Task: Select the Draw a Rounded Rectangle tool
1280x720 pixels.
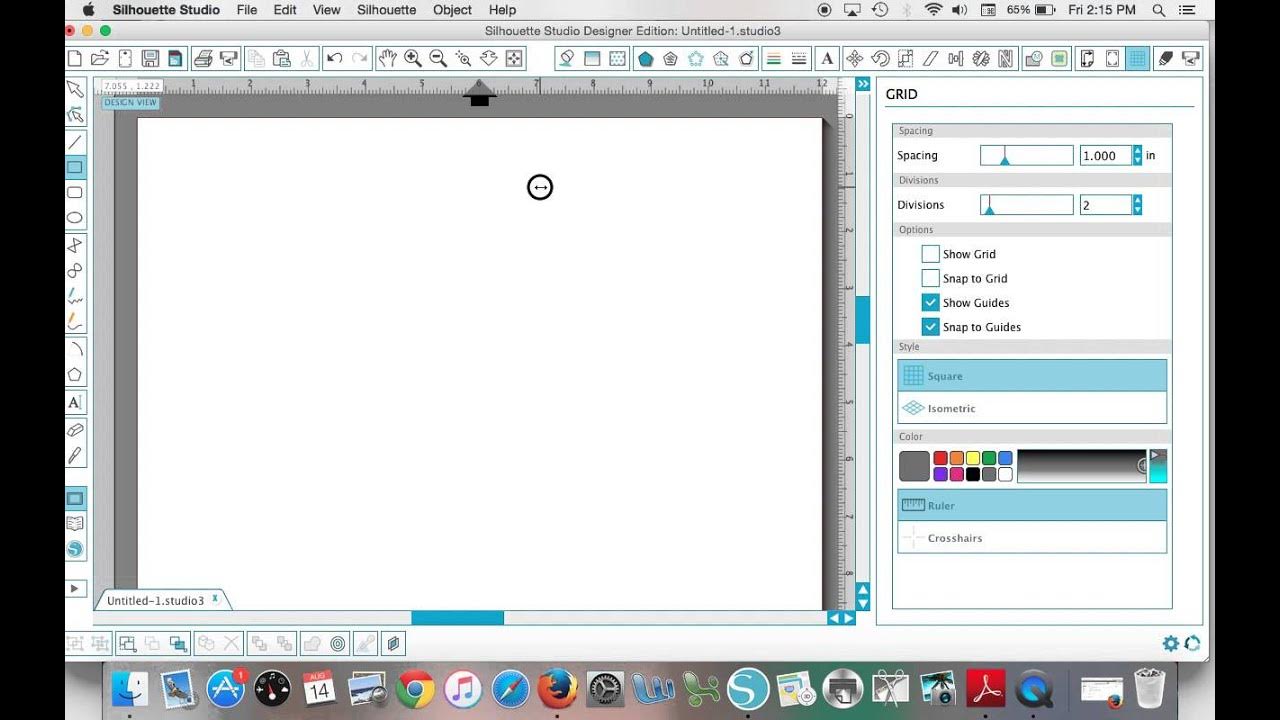Action: pyautogui.click(x=75, y=192)
